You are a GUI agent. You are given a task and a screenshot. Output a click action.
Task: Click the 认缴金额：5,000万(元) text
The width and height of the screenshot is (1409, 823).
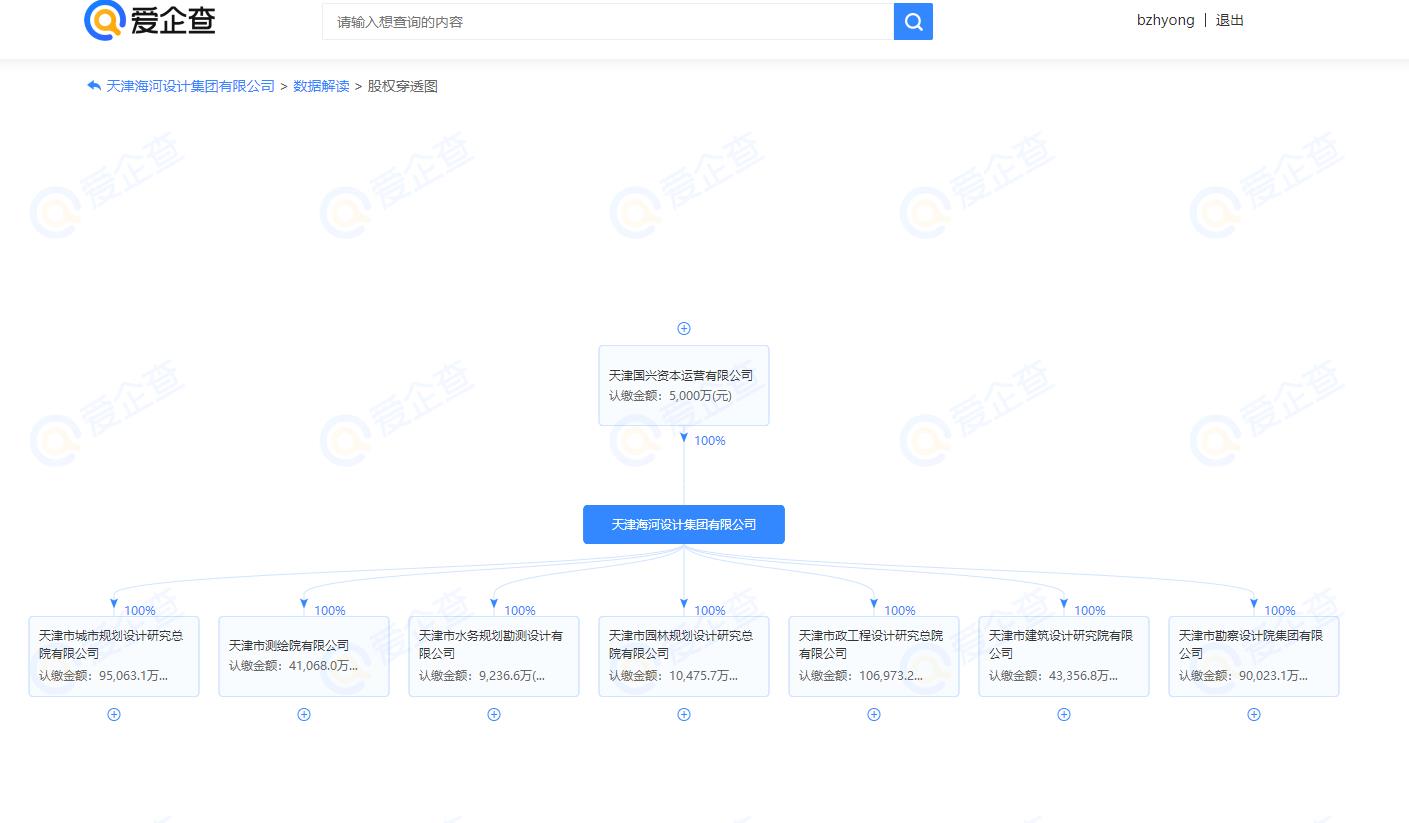coord(670,395)
